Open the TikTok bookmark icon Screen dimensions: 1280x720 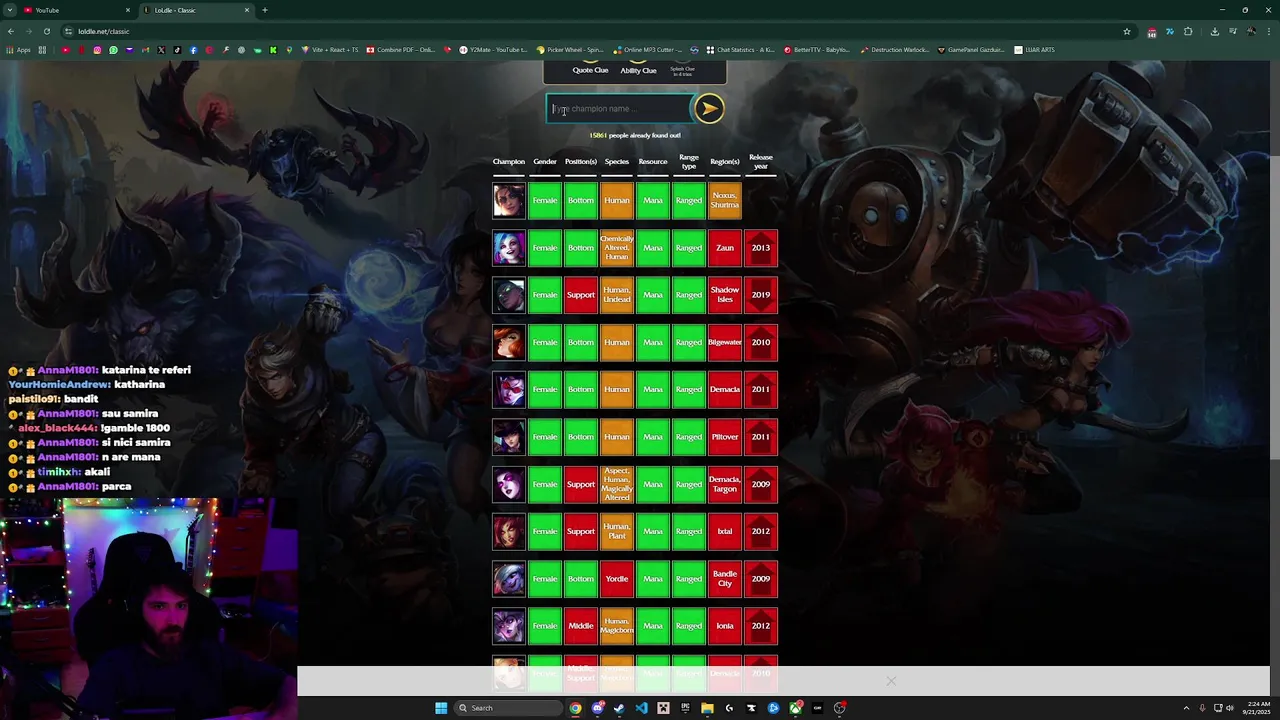tap(177, 50)
